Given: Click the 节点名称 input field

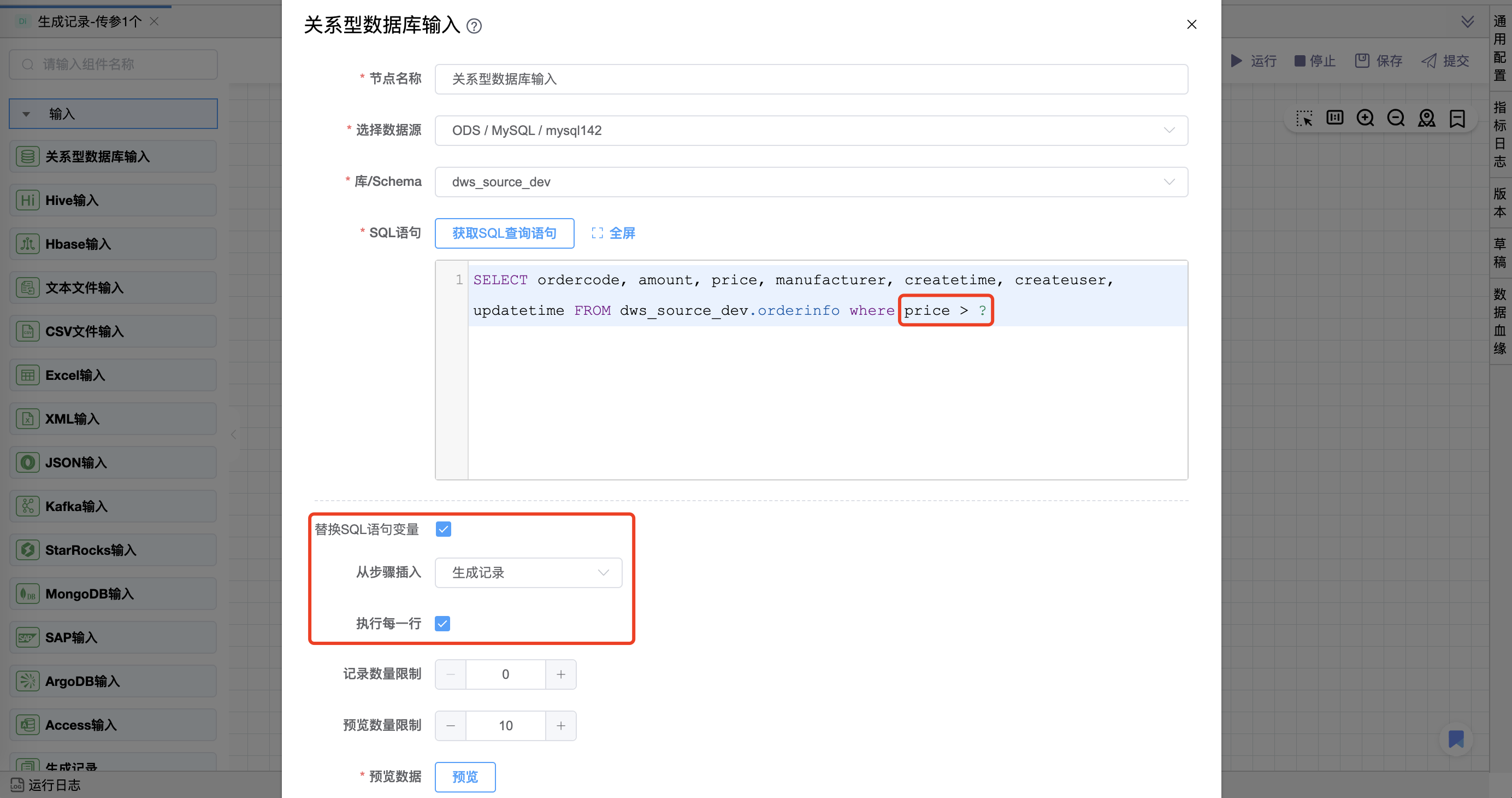Looking at the screenshot, I should coord(811,79).
